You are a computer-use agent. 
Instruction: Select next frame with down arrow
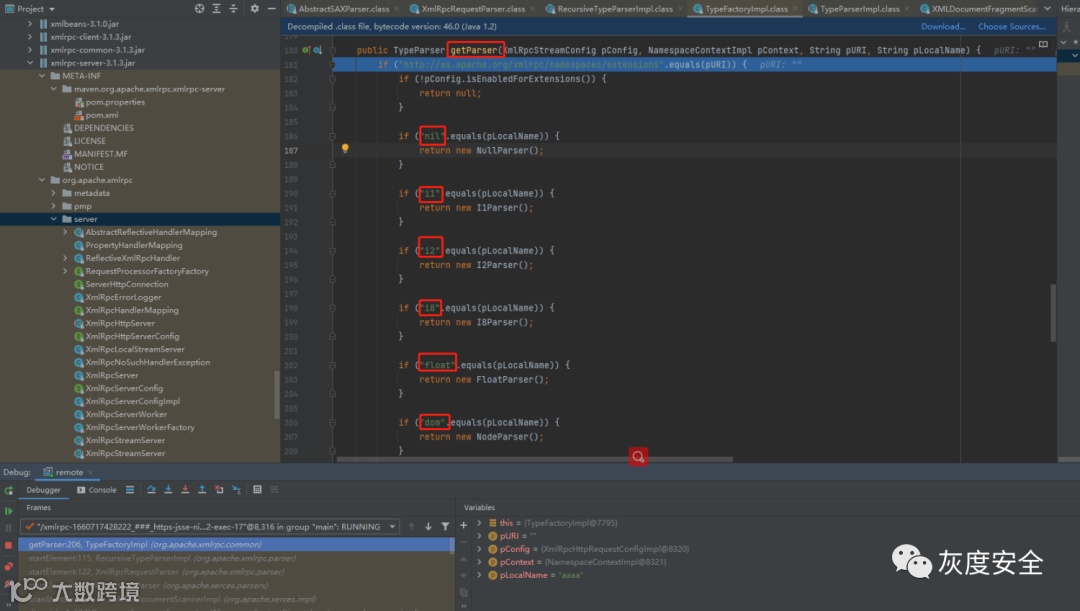click(x=428, y=526)
